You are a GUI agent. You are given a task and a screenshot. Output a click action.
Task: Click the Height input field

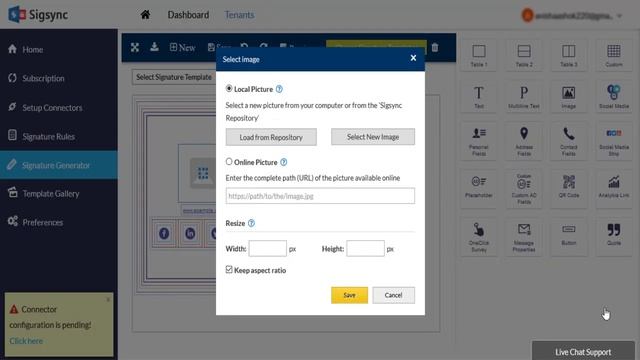365,249
